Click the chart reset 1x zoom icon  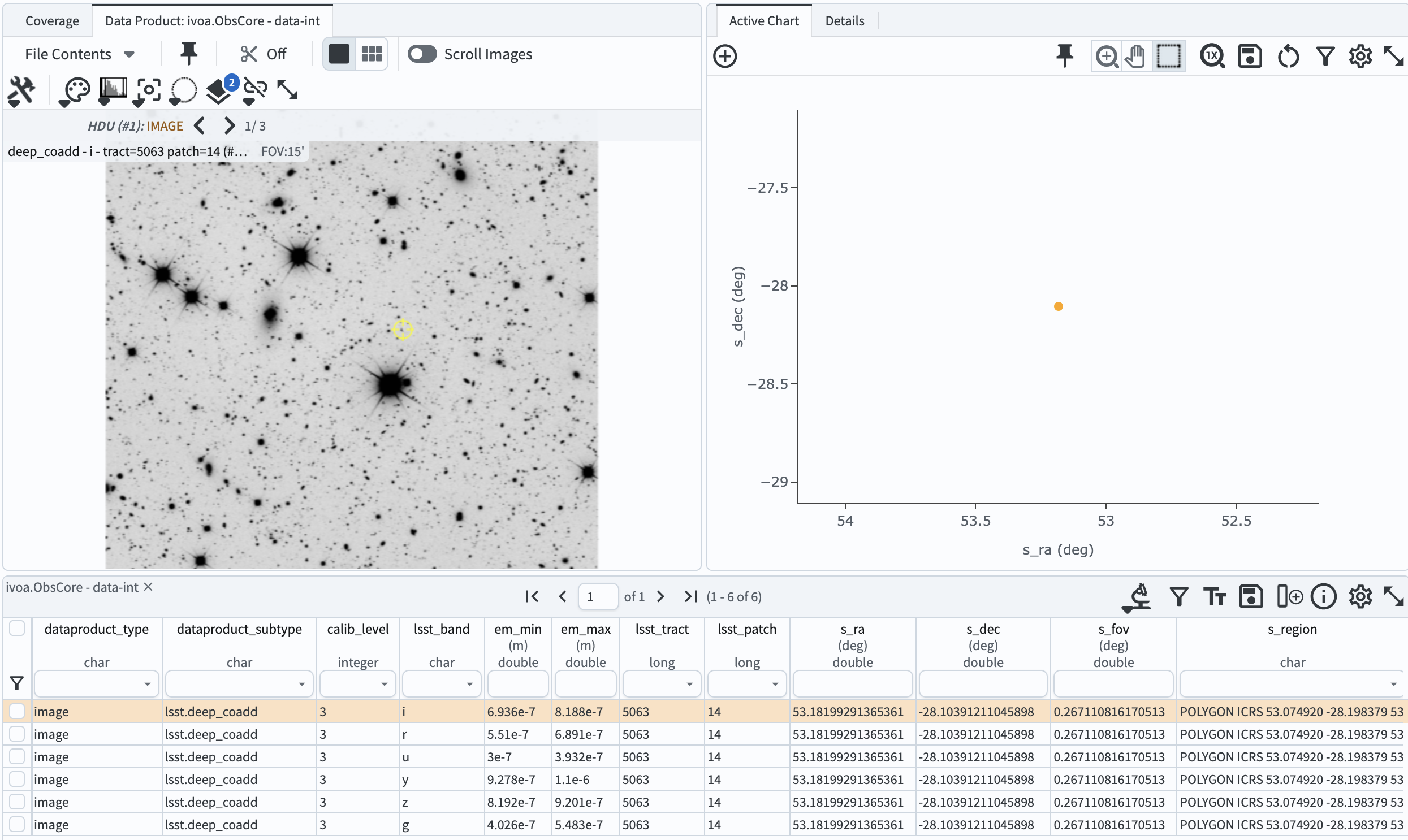coord(1212,56)
